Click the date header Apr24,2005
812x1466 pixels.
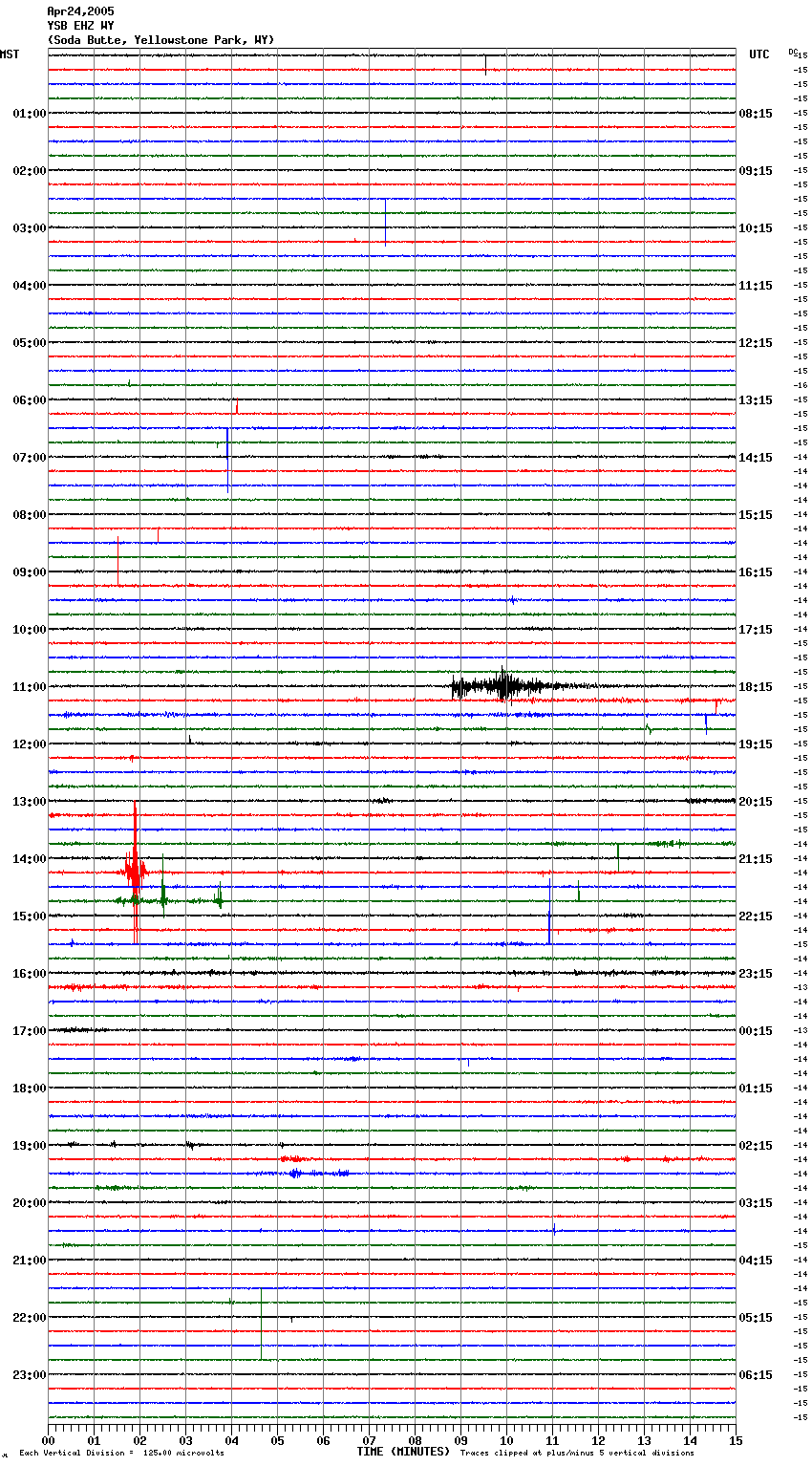click(80, 11)
